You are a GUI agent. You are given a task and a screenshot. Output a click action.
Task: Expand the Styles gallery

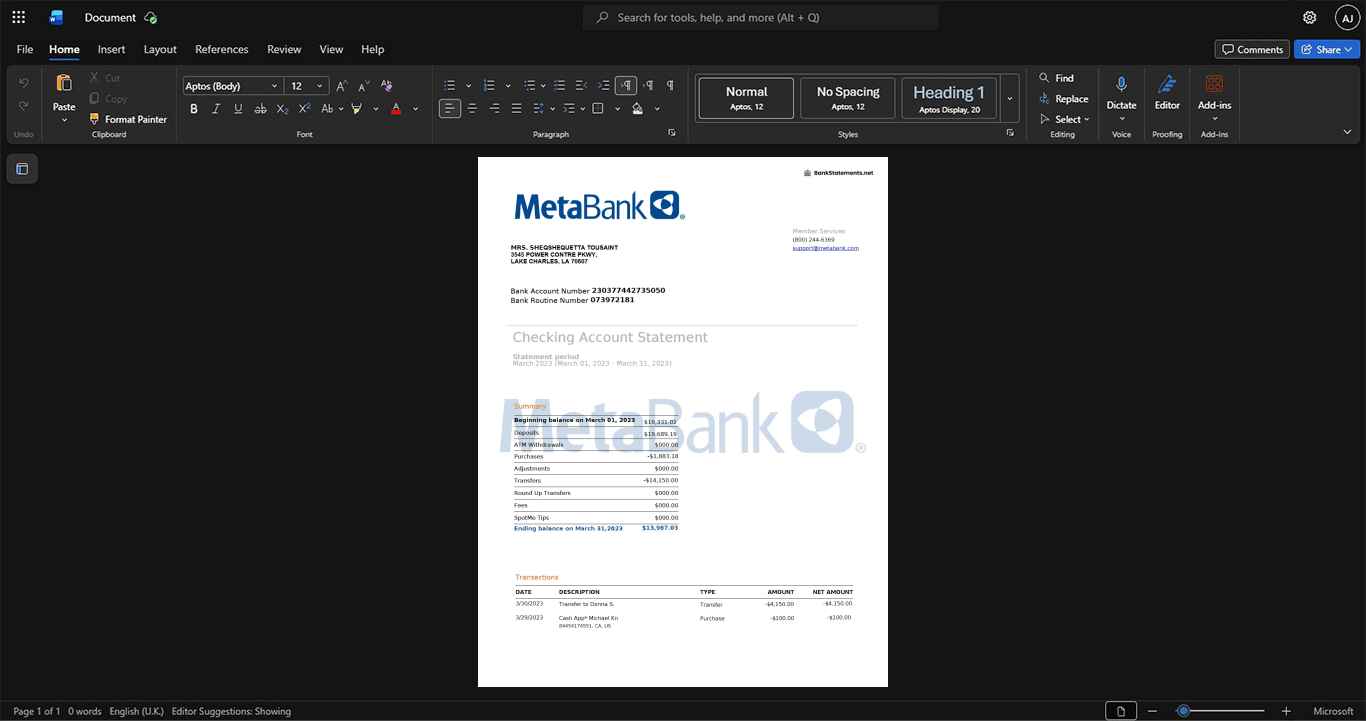1009,99
